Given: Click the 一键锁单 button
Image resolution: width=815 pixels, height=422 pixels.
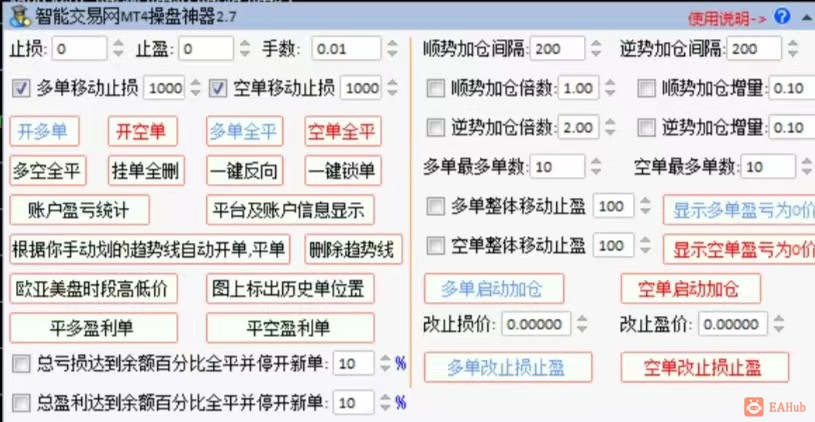Looking at the screenshot, I should point(343,170).
